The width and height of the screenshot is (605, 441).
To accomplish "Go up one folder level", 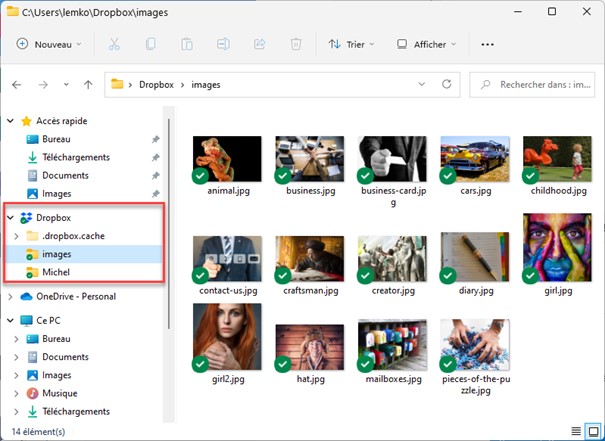I will (88, 85).
